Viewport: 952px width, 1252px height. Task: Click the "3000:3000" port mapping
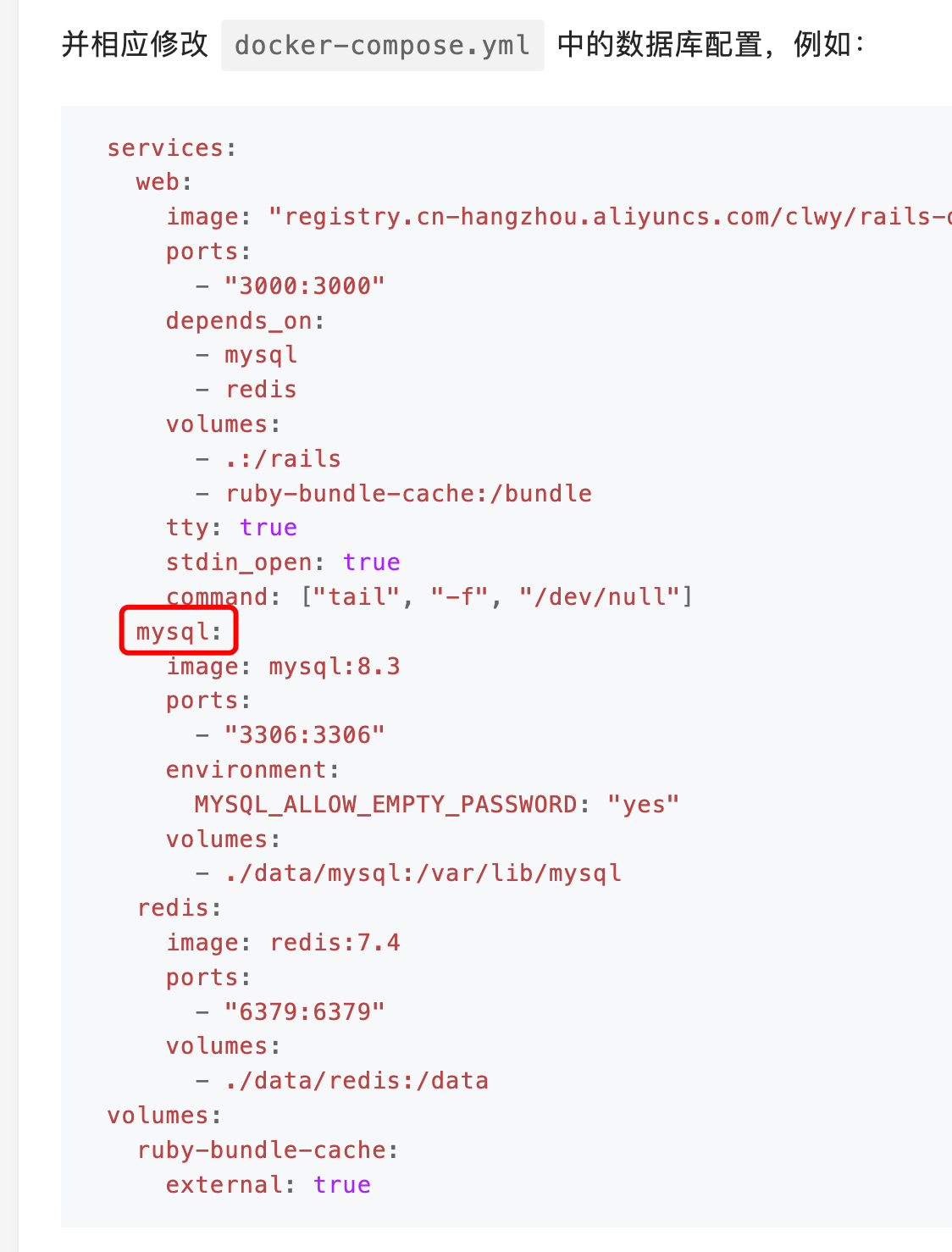coord(304,285)
